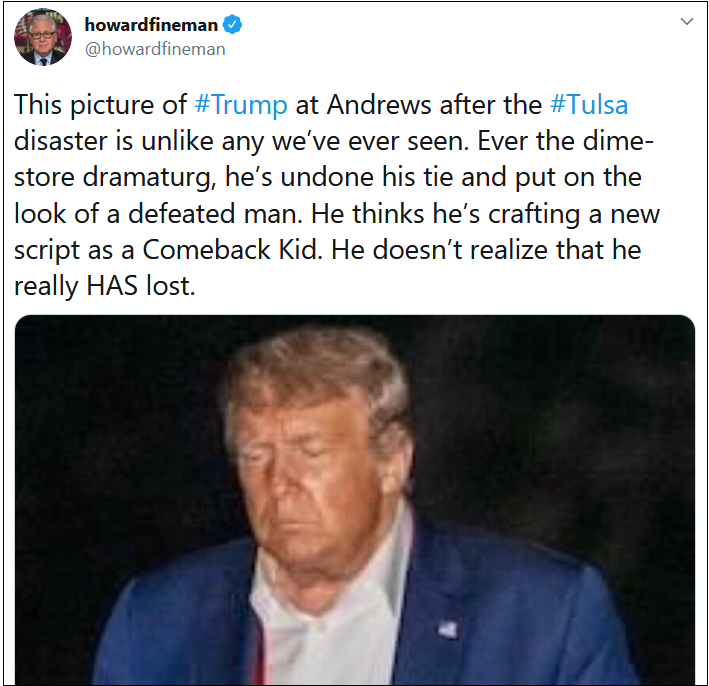Click the phrase 'defeated man' in tweet
The height and width of the screenshot is (686, 709).
pyautogui.click(x=215, y=213)
